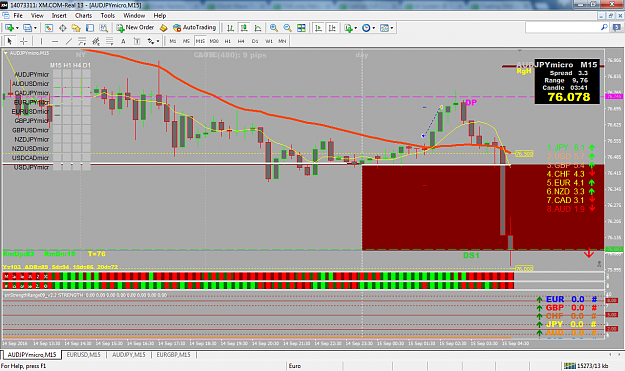Open the Window menu
This screenshot has height=371, width=625.
click(134, 16)
